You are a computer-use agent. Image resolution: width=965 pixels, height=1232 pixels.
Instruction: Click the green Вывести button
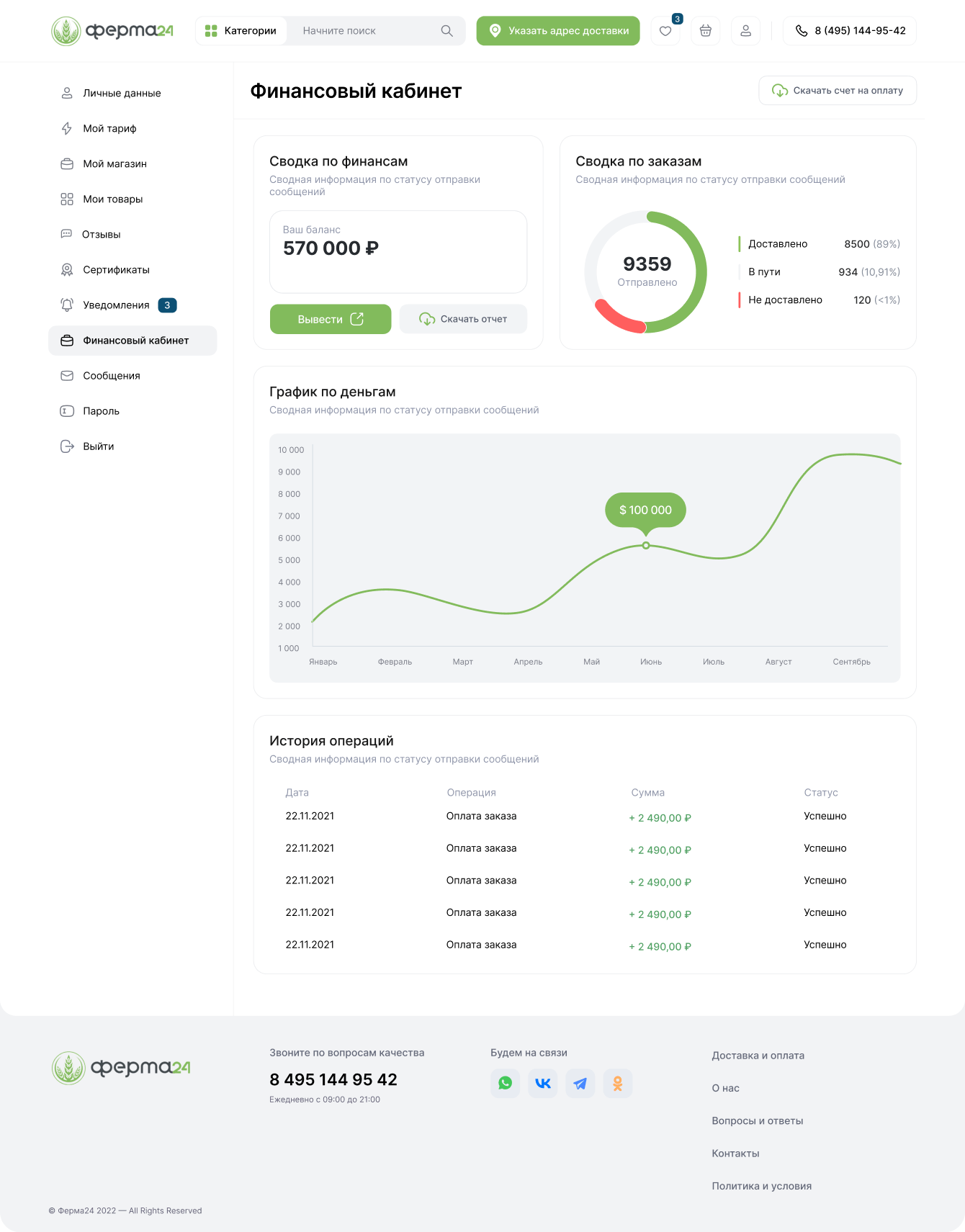tap(331, 319)
